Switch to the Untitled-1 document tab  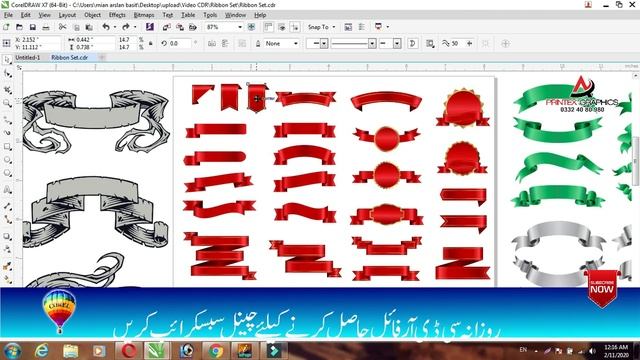click(28, 58)
